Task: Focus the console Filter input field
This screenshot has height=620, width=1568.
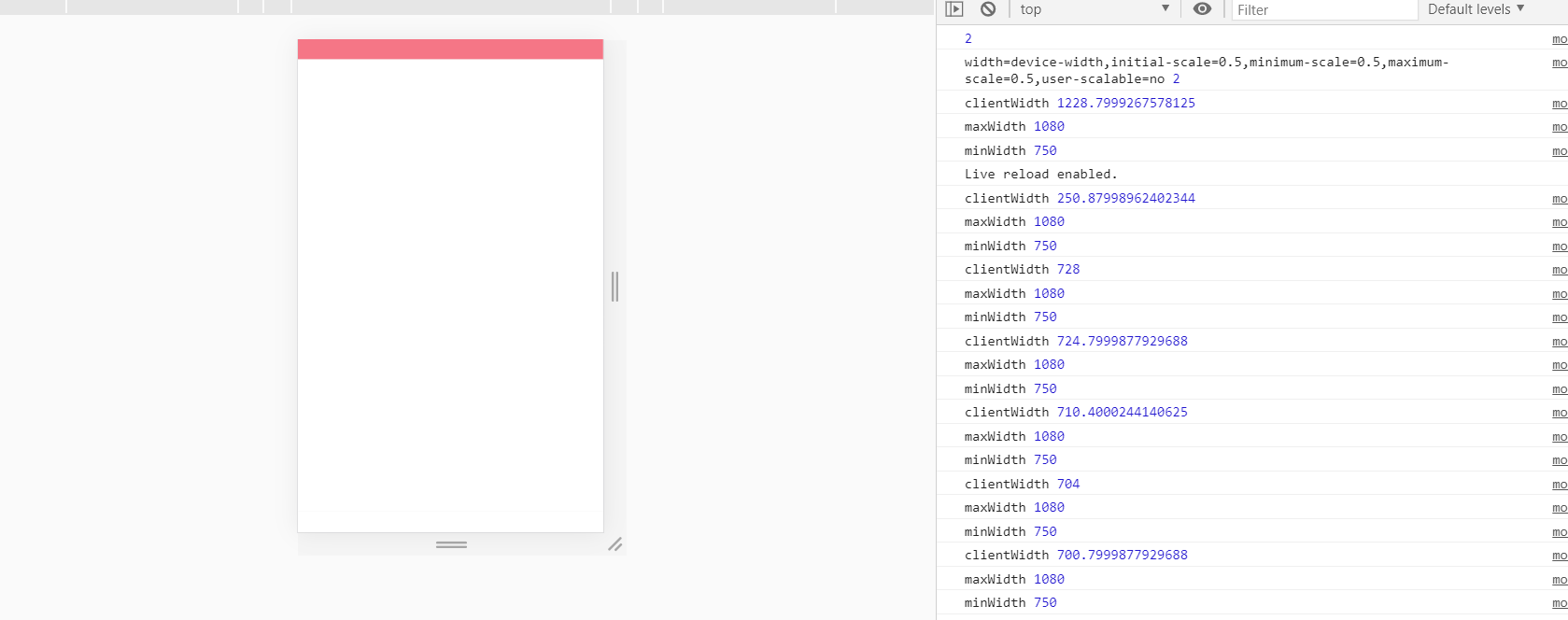Action: pos(1324,10)
